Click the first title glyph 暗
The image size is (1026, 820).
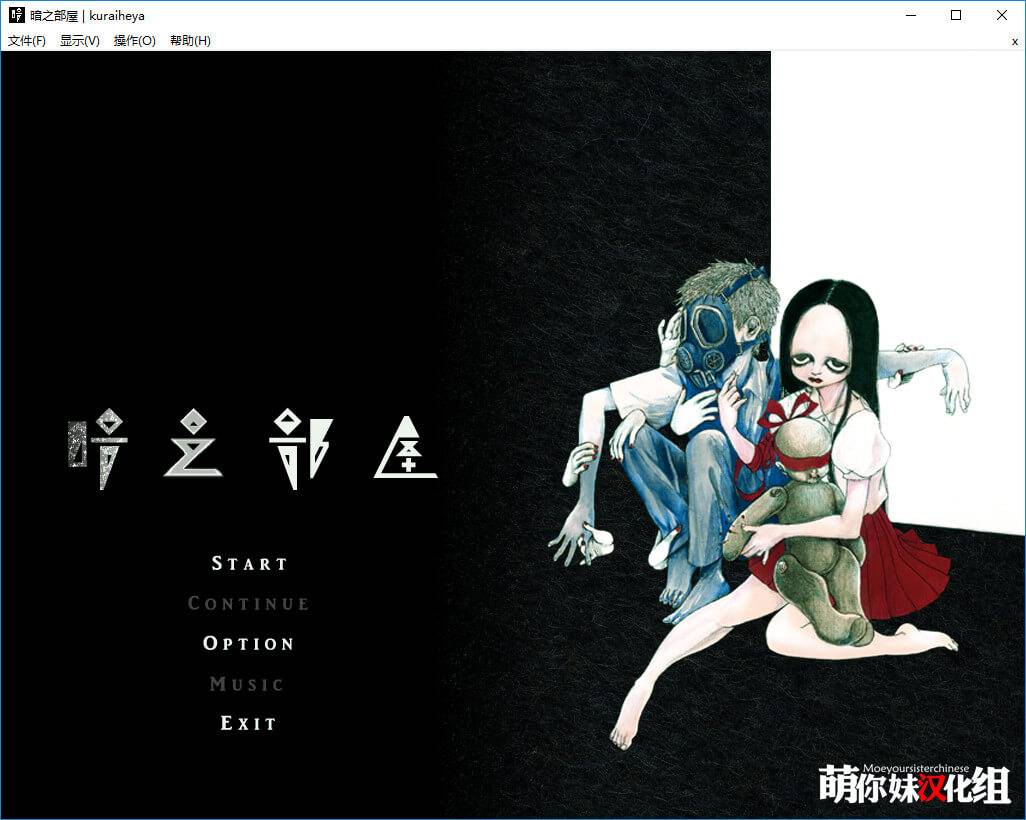(x=97, y=452)
